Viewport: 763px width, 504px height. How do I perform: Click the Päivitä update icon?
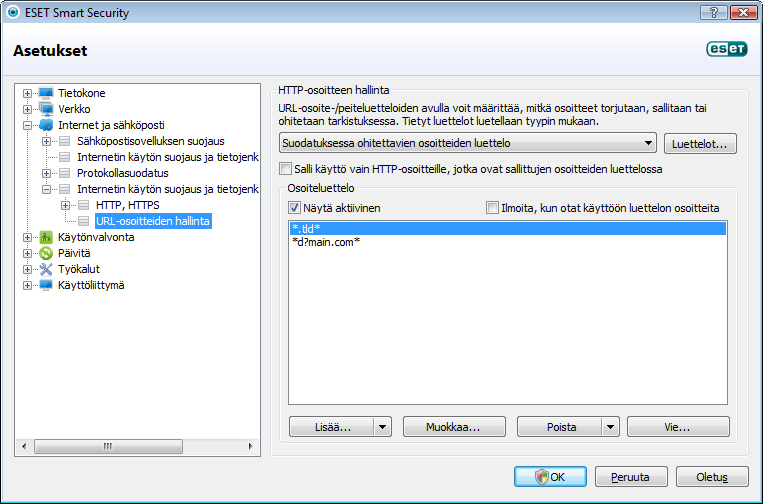[x=46, y=253]
